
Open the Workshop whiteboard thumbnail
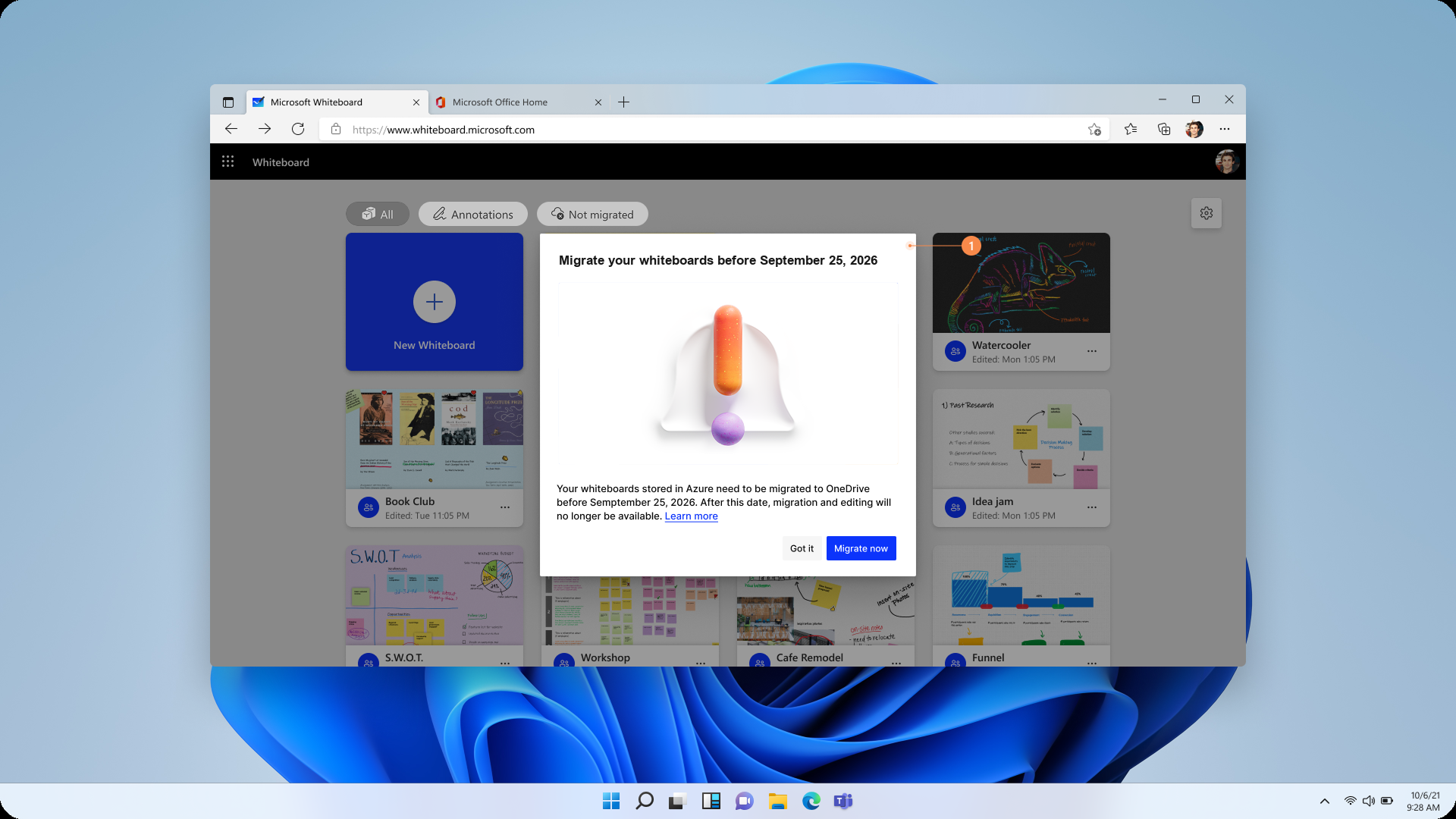(630, 610)
